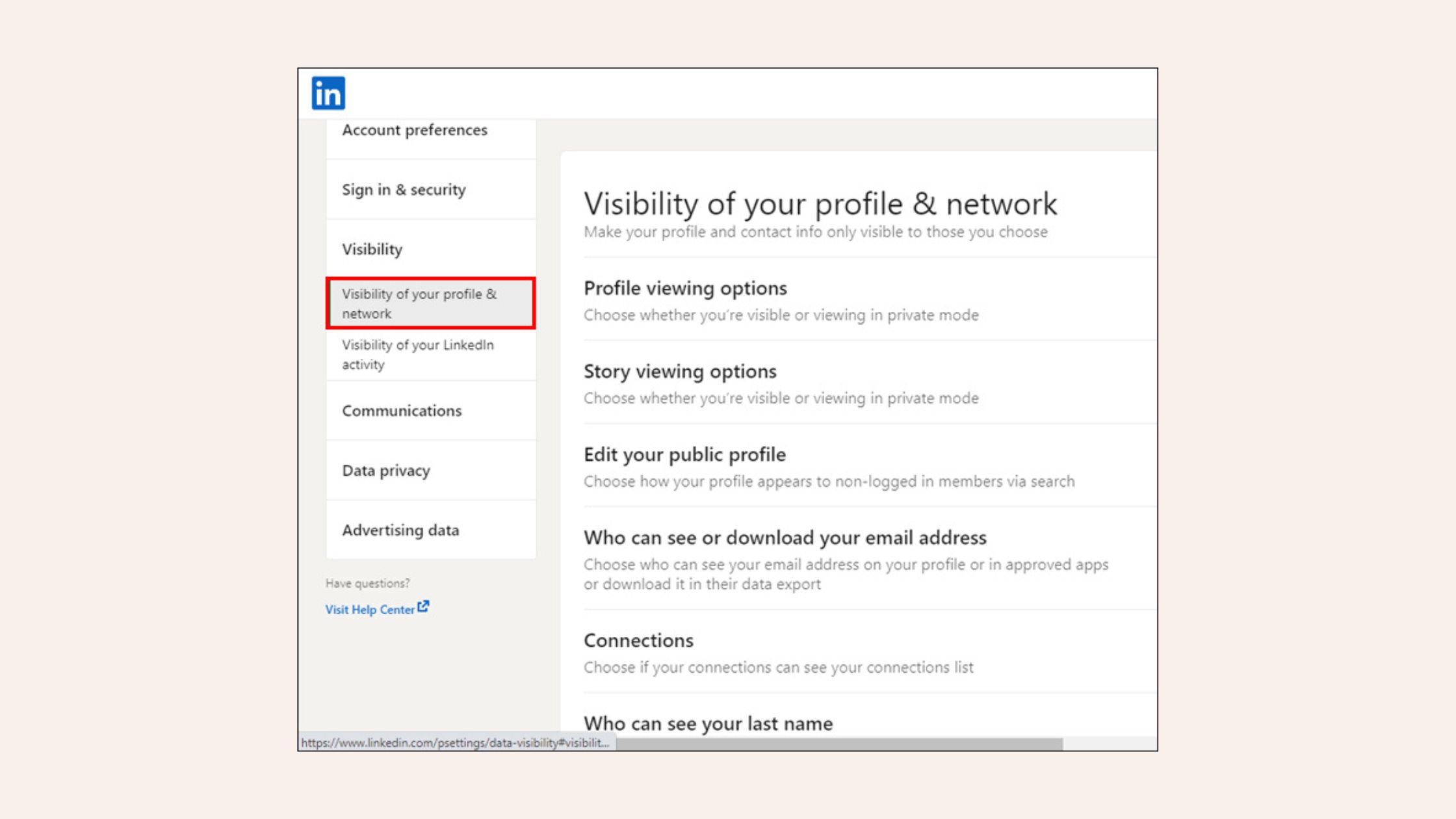Expand the Connections setting row
This screenshot has width=1456, height=819.
point(638,641)
